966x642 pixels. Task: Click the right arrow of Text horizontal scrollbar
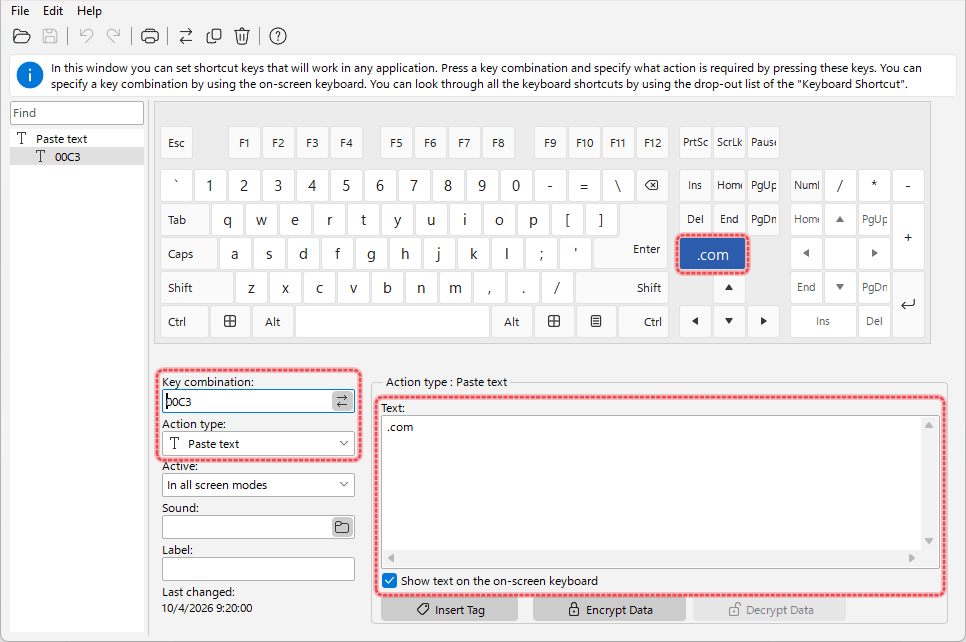[912, 558]
